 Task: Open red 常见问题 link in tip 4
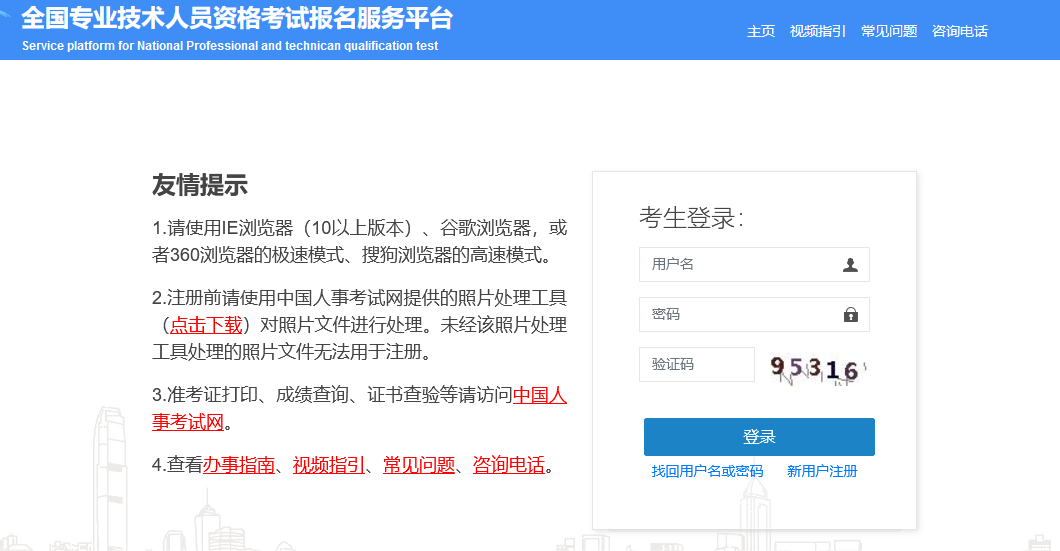[x=419, y=465]
